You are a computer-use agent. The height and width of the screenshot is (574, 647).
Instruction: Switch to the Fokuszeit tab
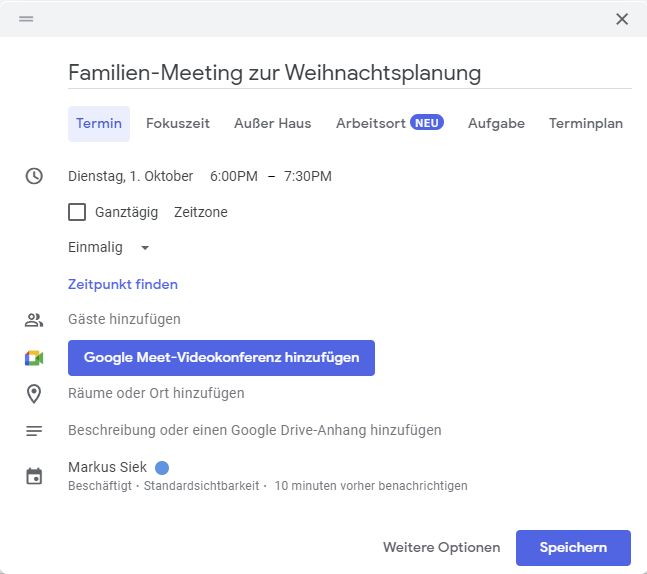click(178, 123)
